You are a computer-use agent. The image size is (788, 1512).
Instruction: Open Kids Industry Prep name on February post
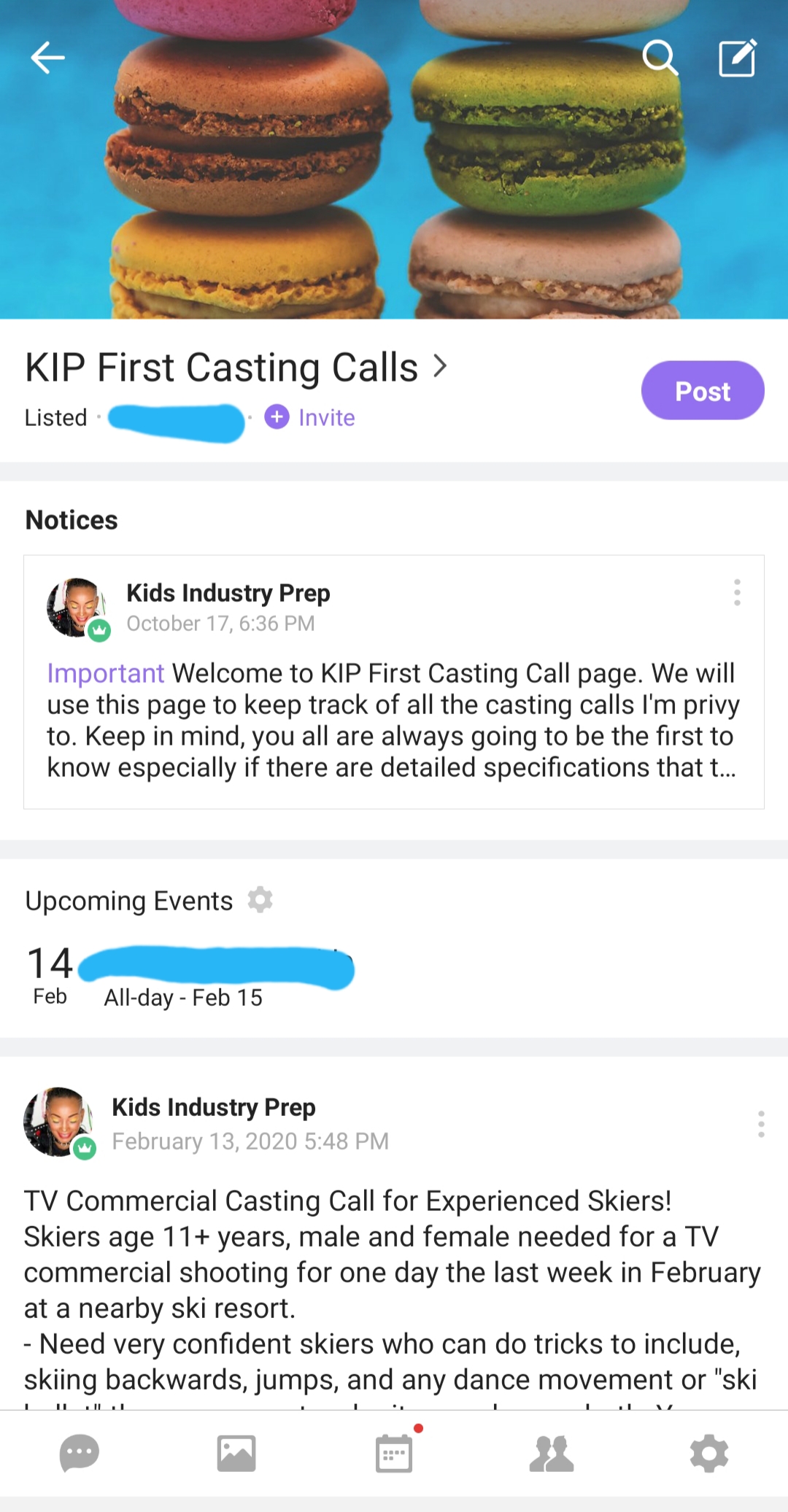(213, 1107)
